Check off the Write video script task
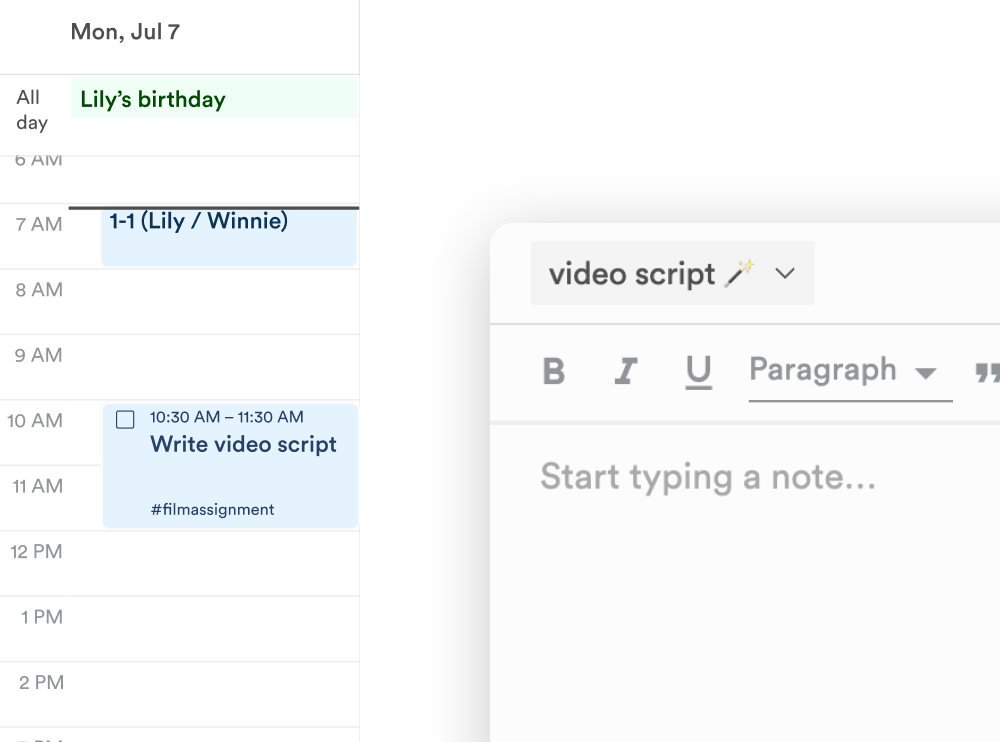This screenshot has width=1000, height=742. (x=125, y=419)
